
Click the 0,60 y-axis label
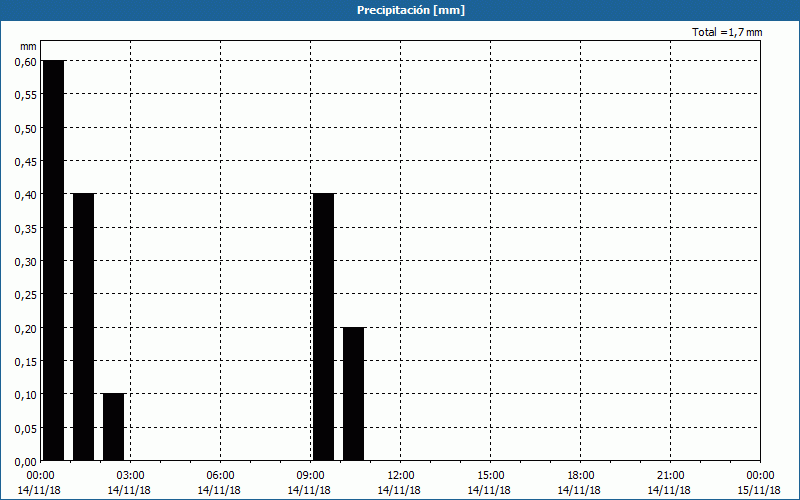point(26,62)
